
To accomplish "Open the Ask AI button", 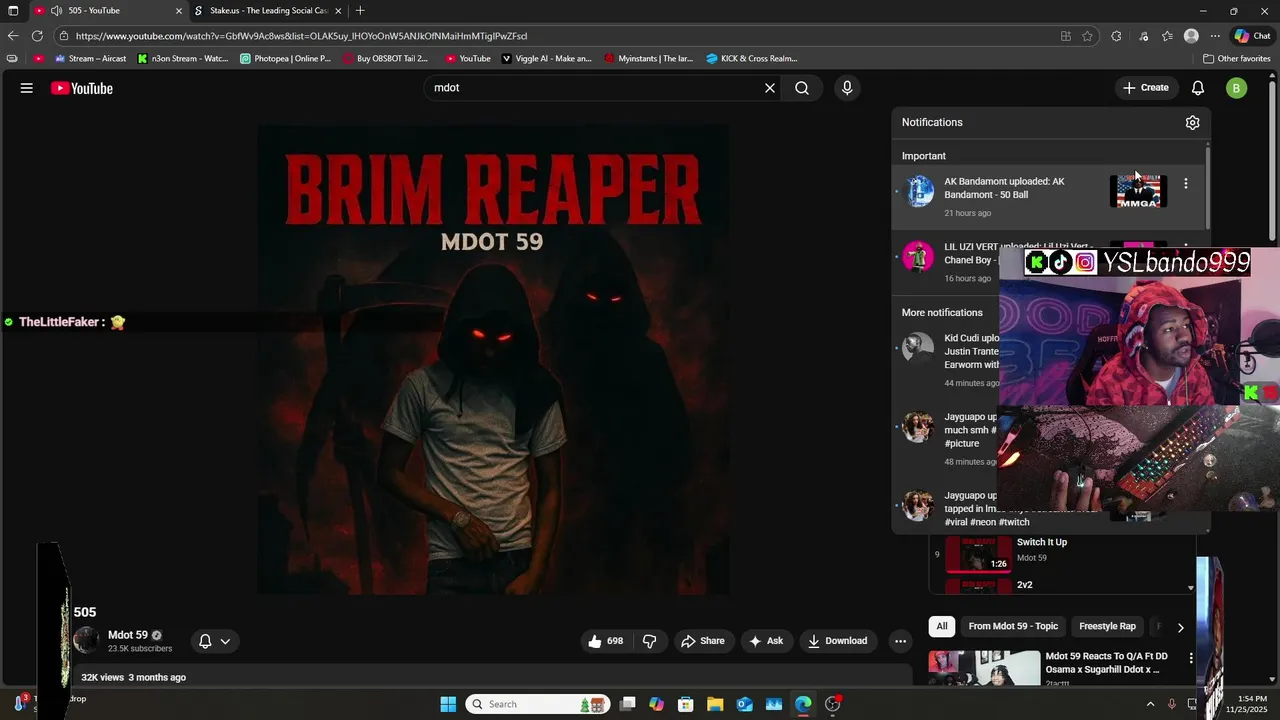I will click(766, 641).
